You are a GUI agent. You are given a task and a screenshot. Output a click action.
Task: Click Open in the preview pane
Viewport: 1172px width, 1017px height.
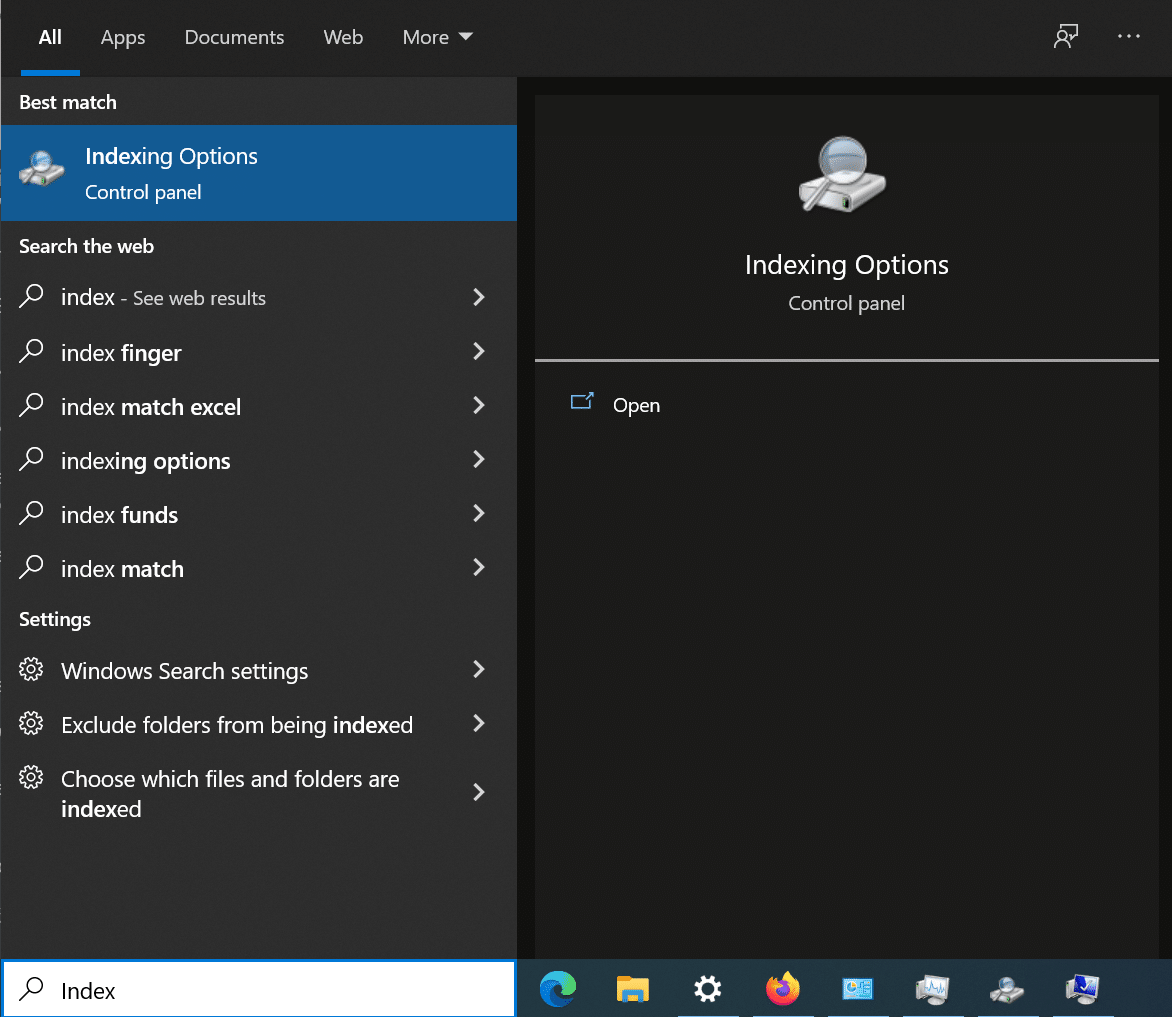pos(636,406)
